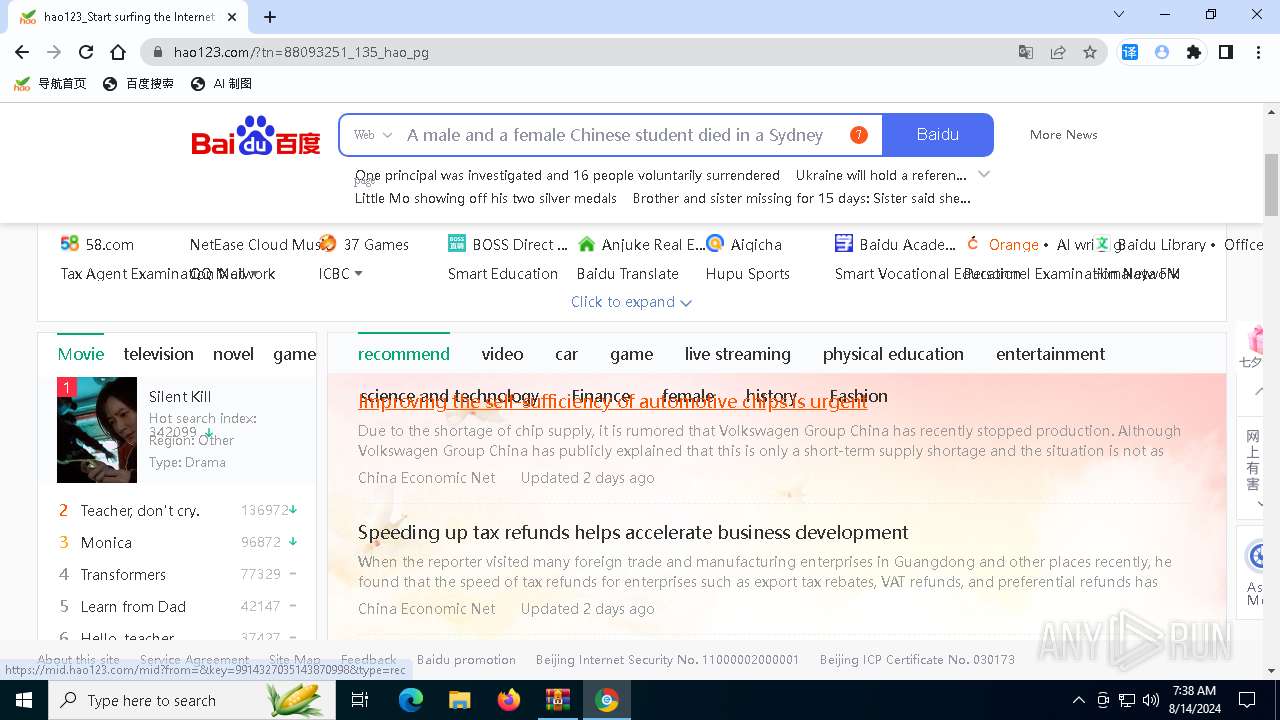Select the Movie tab

(81, 354)
